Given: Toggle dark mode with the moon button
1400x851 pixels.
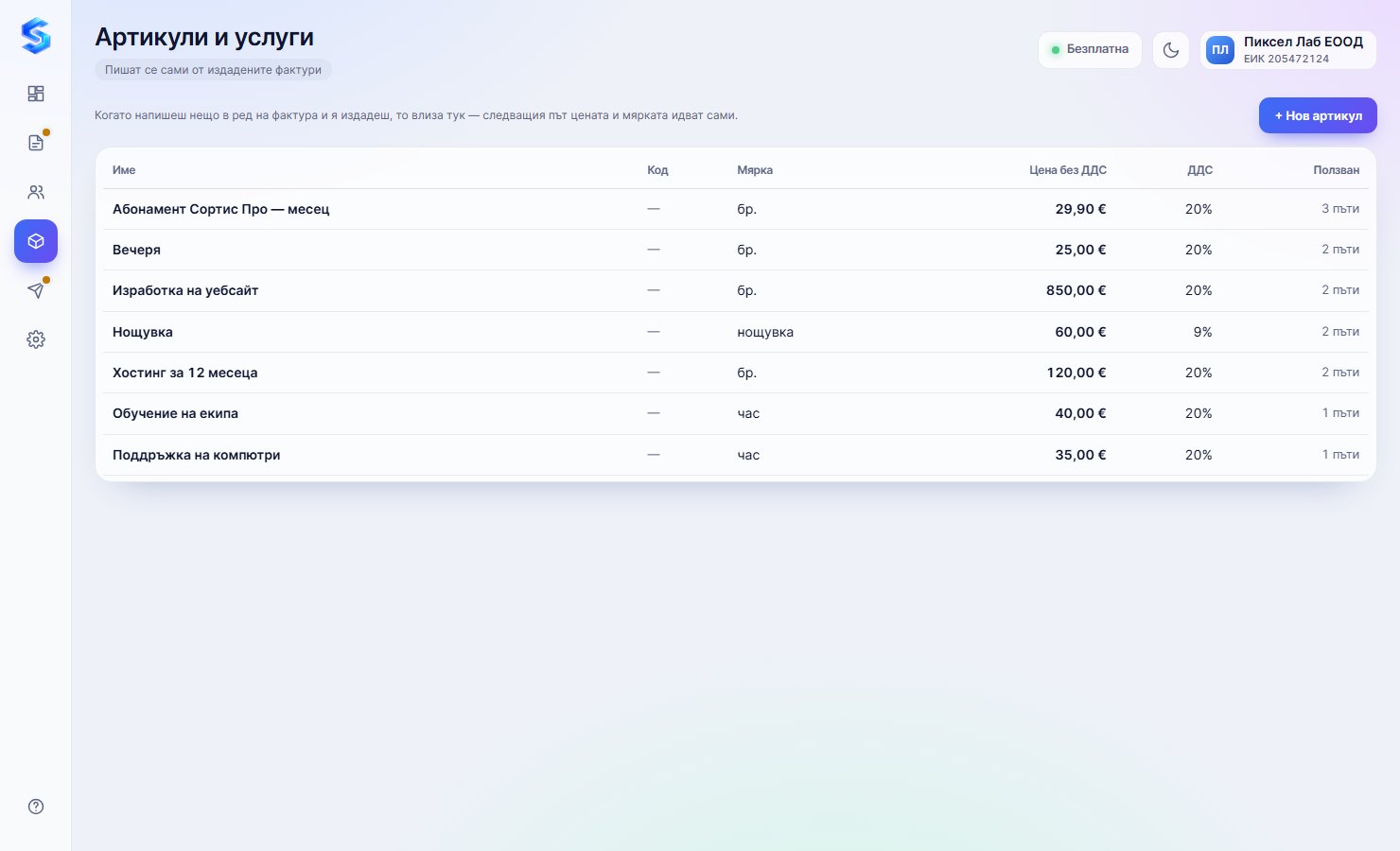Looking at the screenshot, I should (1171, 50).
